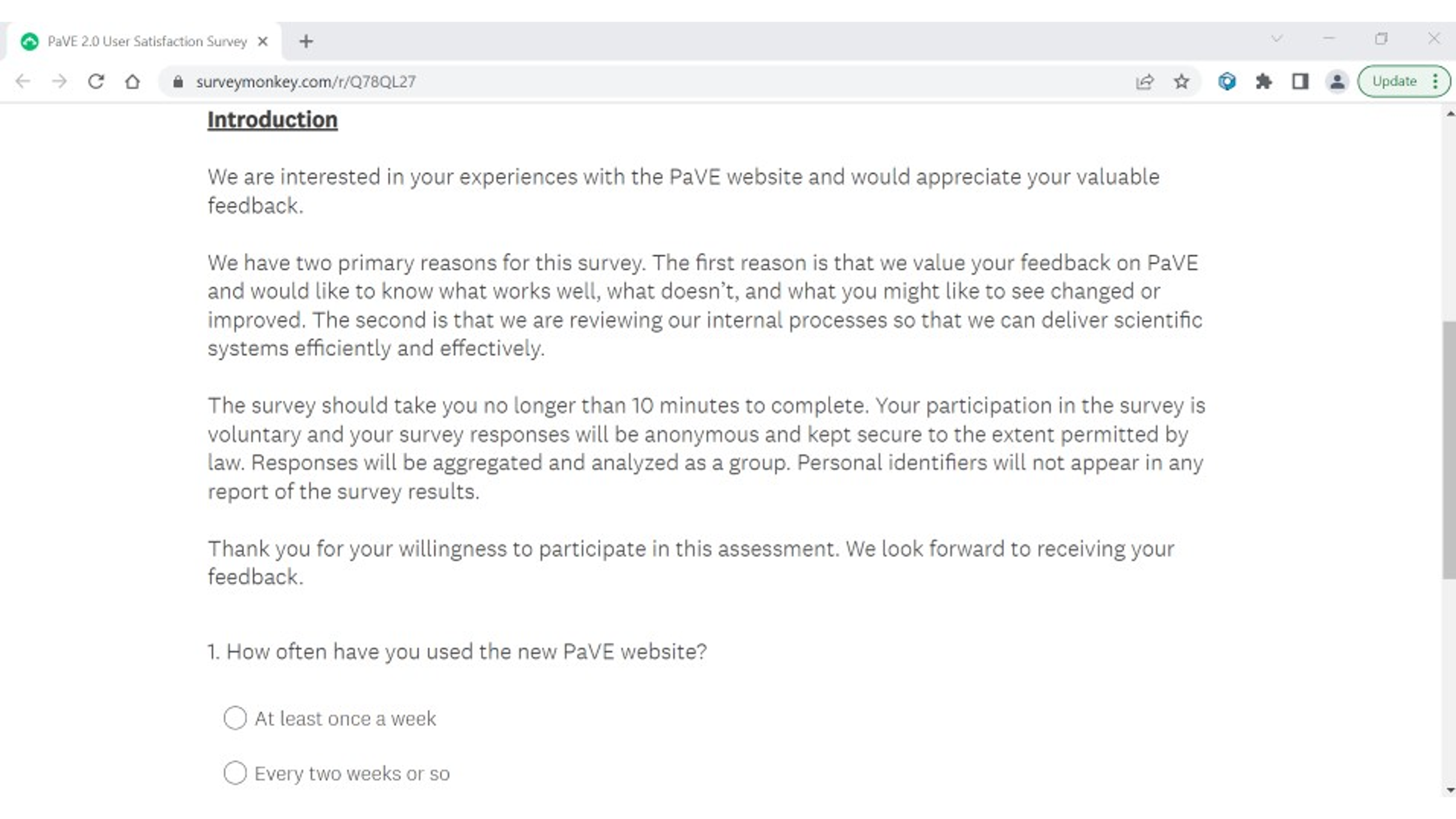Open the share page icon
Image resolution: width=1456 pixels, height=819 pixels.
(x=1144, y=82)
